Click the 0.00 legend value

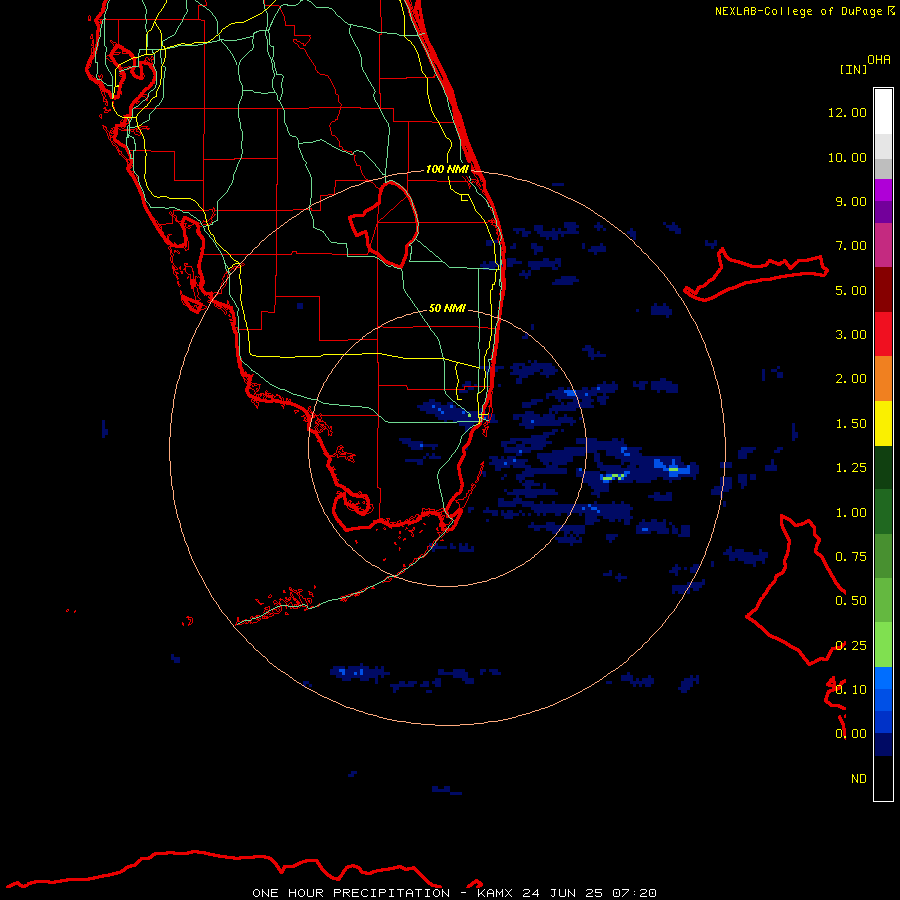851,734
